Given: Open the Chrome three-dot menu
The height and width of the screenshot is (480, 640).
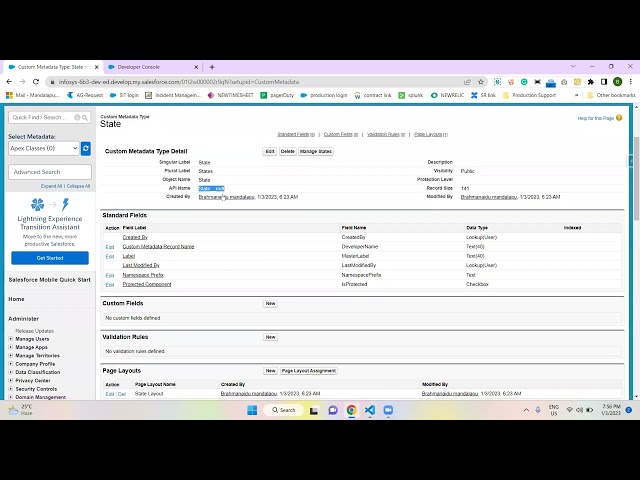Looking at the screenshot, I should (x=631, y=82).
